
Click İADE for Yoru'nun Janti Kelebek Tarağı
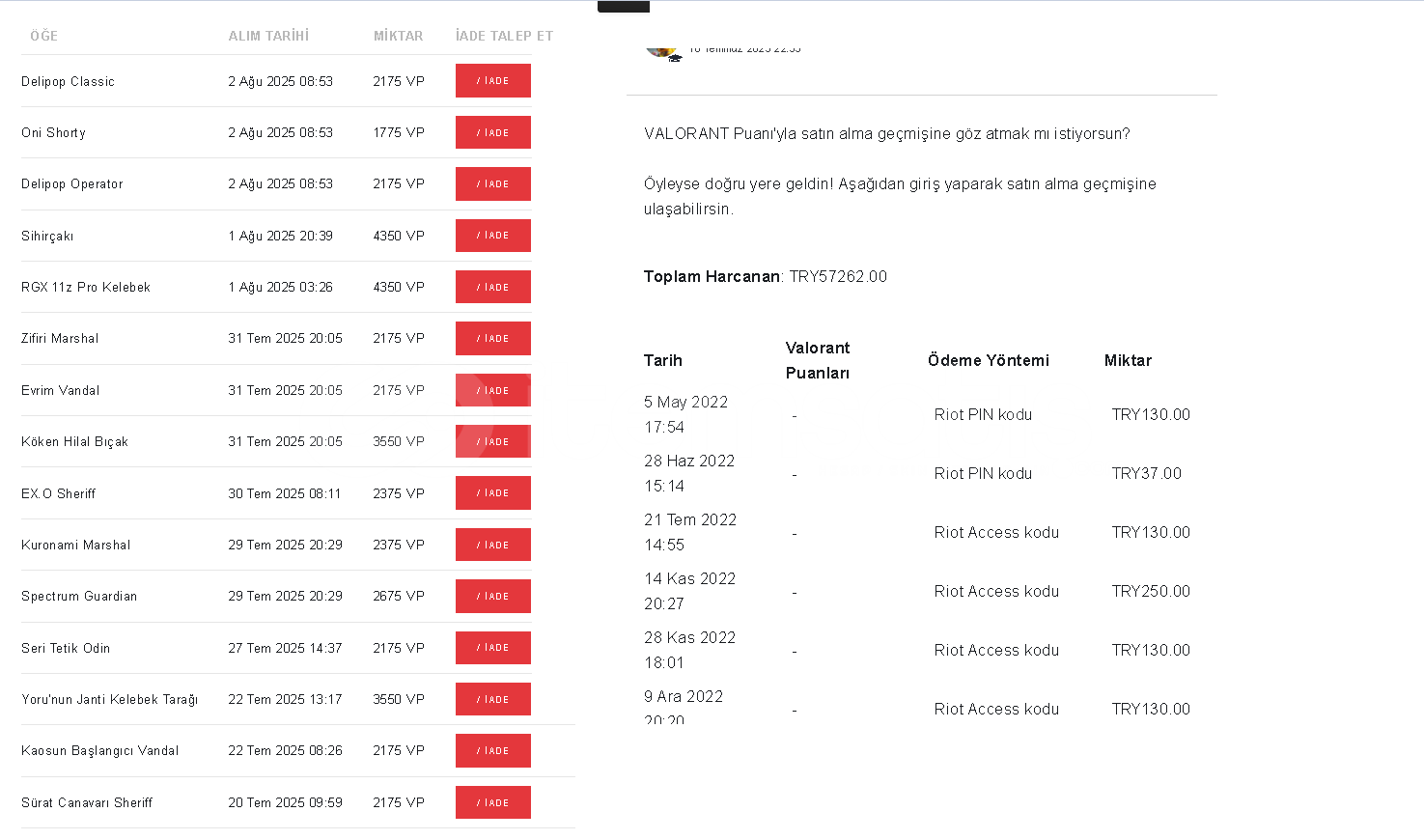pos(493,699)
